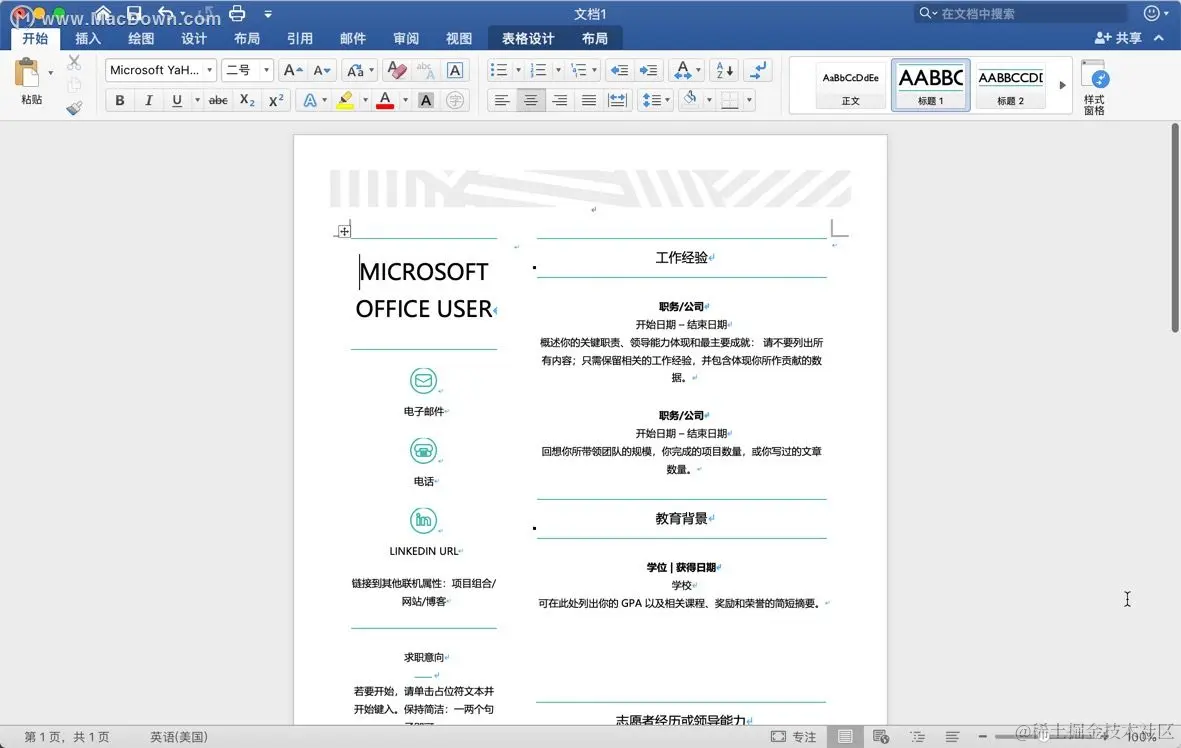This screenshot has height=748, width=1181.
Task: Justify the paragraph text
Action: (x=588, y=100)
